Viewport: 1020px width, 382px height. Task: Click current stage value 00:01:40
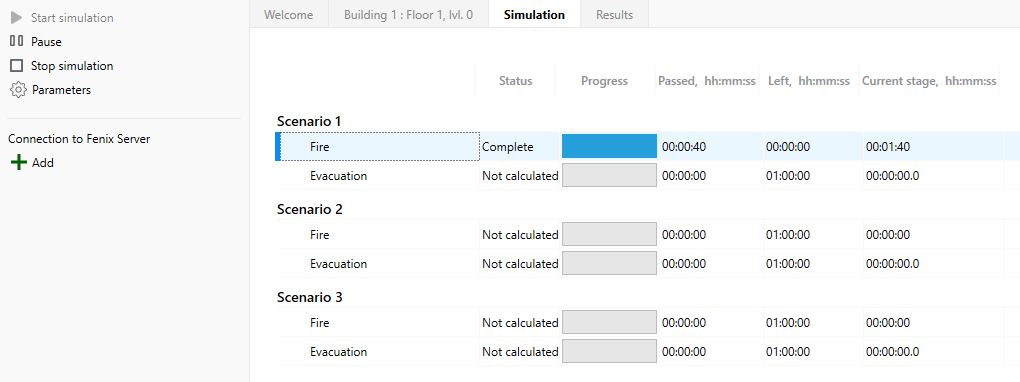click(887, 147)
